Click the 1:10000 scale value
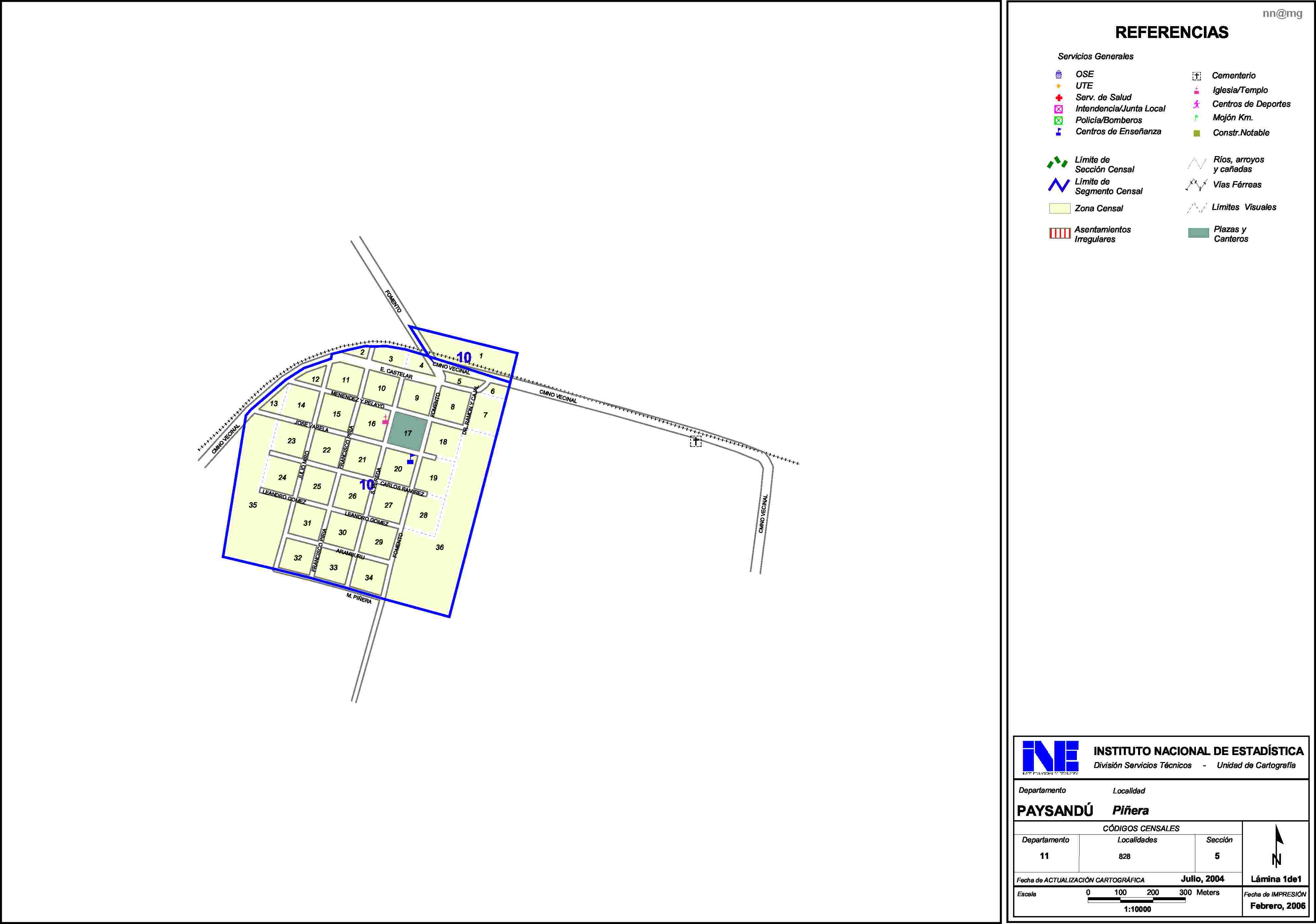Screen dimensions: 1316x924 [1137, 909]
